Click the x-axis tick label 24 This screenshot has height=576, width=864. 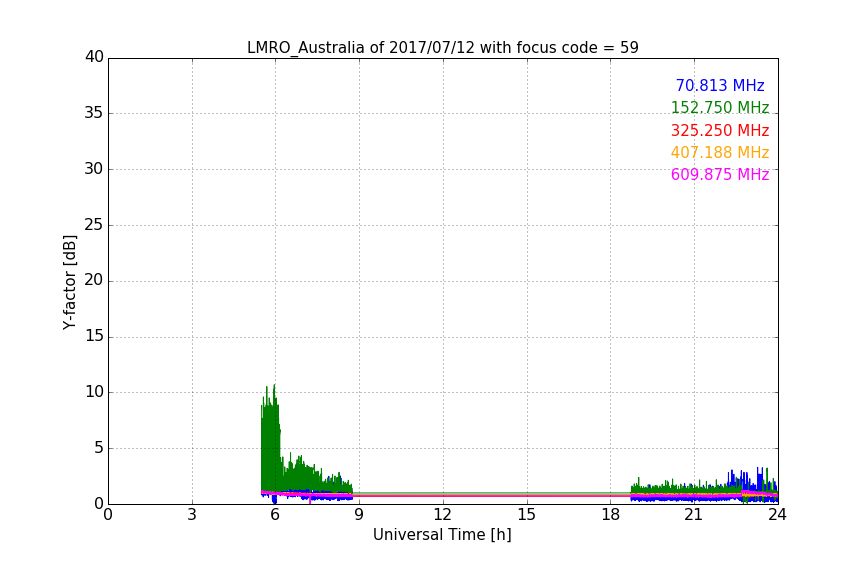[x=777, y=515]
